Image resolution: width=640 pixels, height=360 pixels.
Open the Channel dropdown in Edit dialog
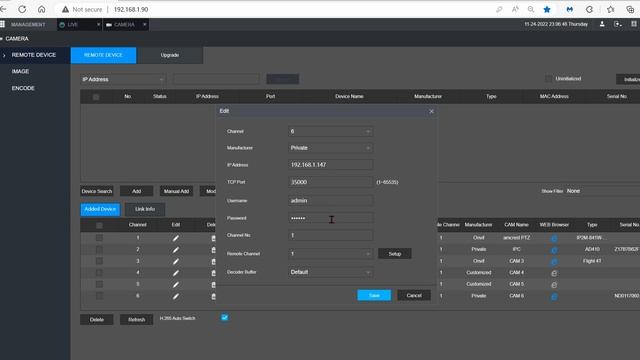(330, 131)
